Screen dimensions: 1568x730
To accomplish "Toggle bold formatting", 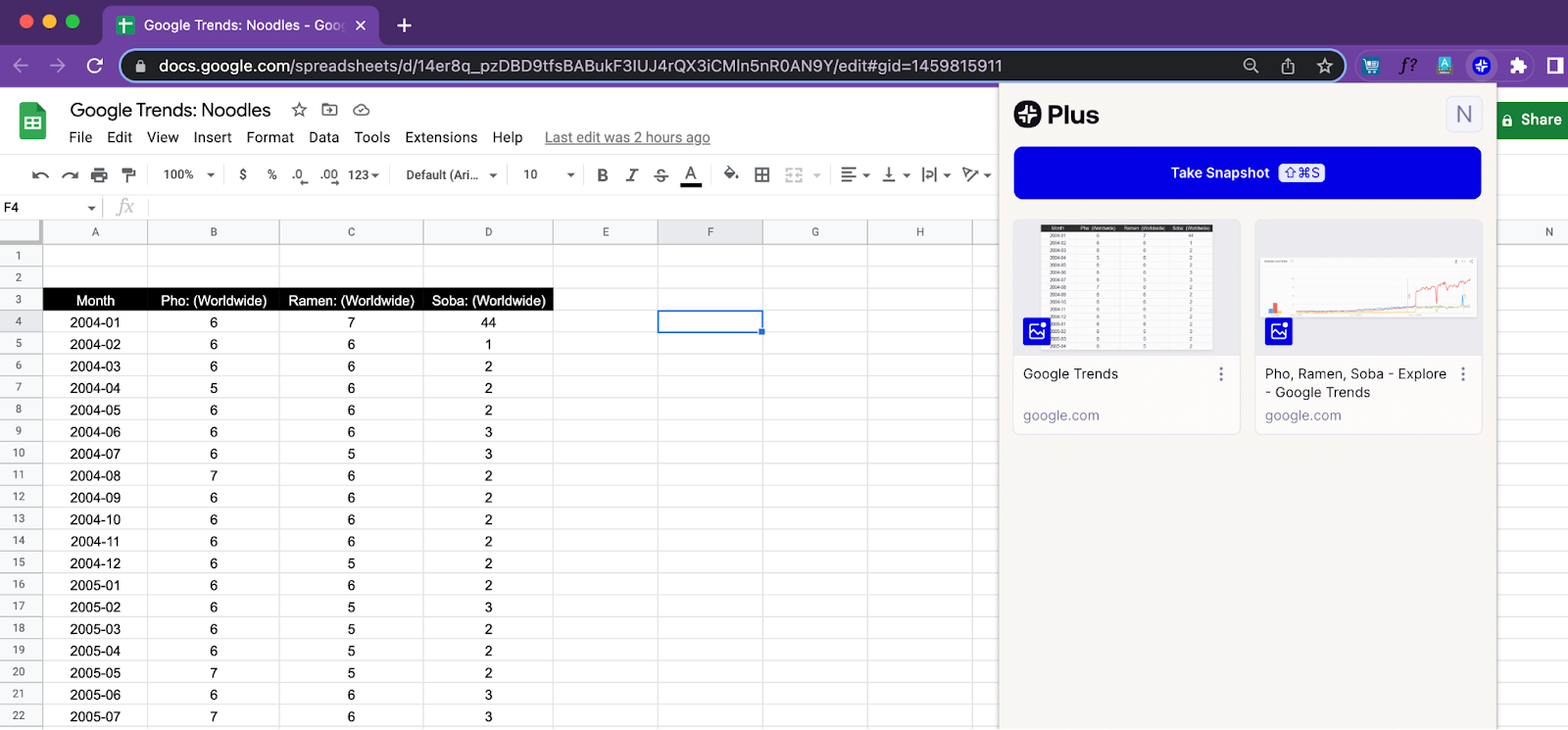I will click(x=603, y=174).
